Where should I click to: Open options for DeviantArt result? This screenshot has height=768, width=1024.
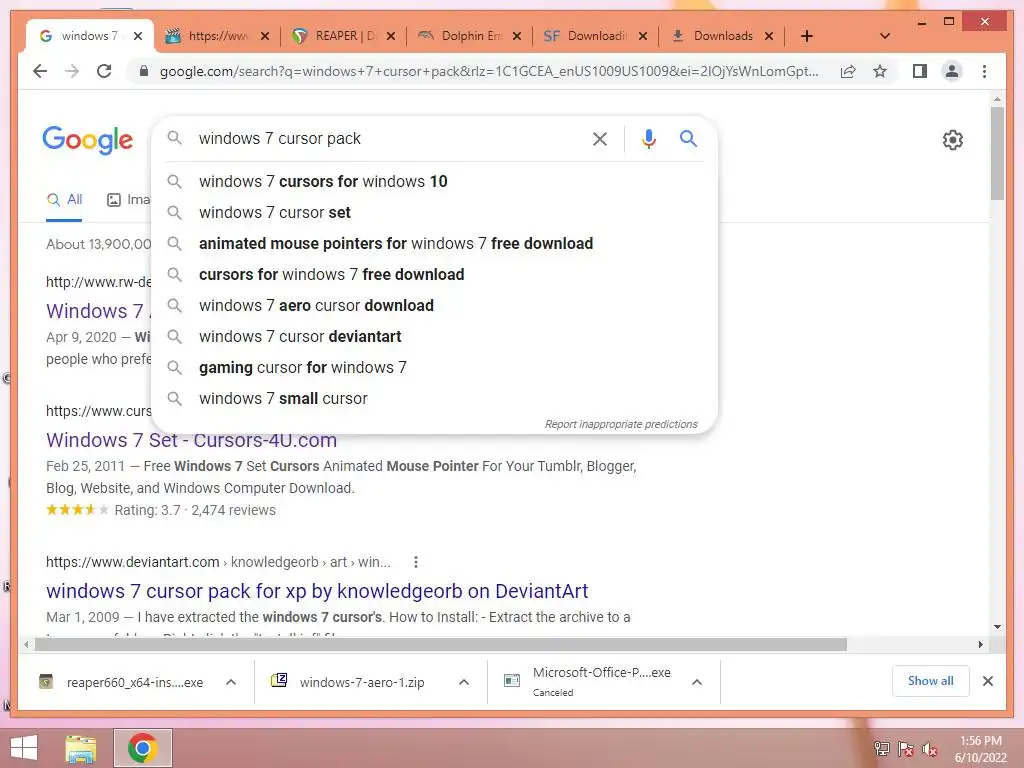click(415, 562)
